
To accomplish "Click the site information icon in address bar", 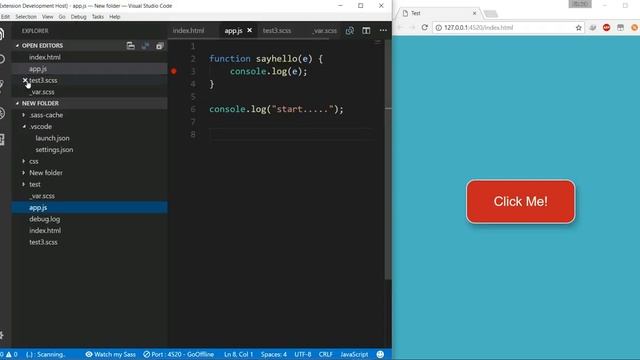I will (438, 28).
